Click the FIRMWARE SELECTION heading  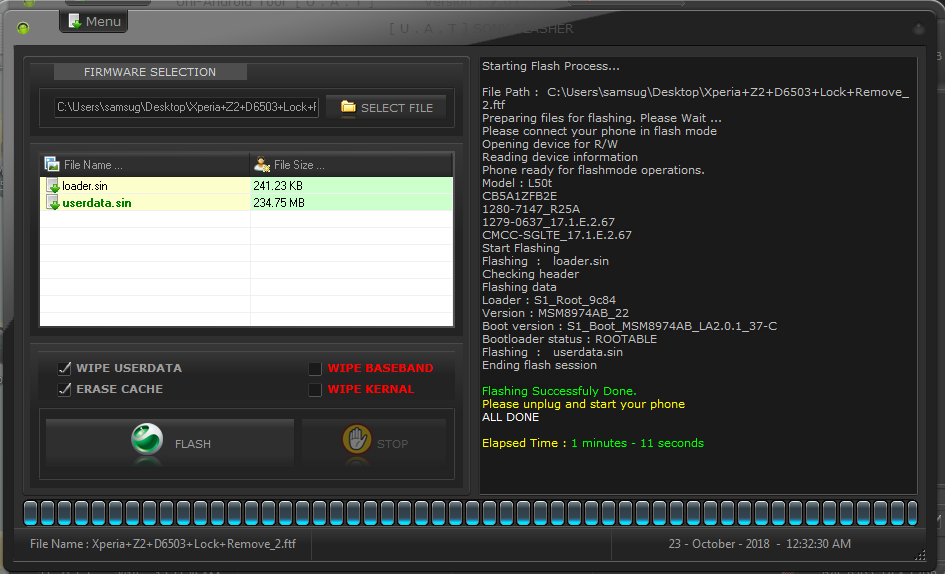150,72
